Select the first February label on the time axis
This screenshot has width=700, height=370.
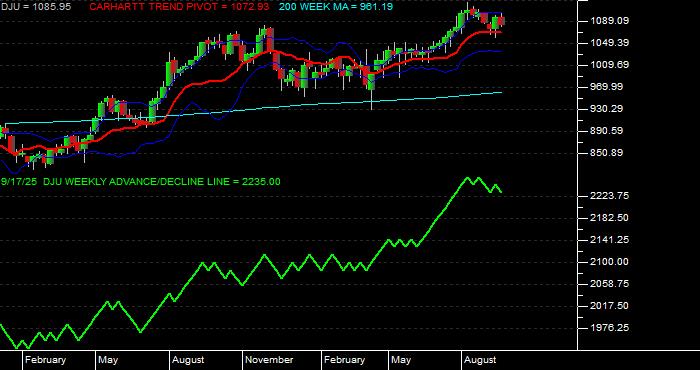point(45,360)
